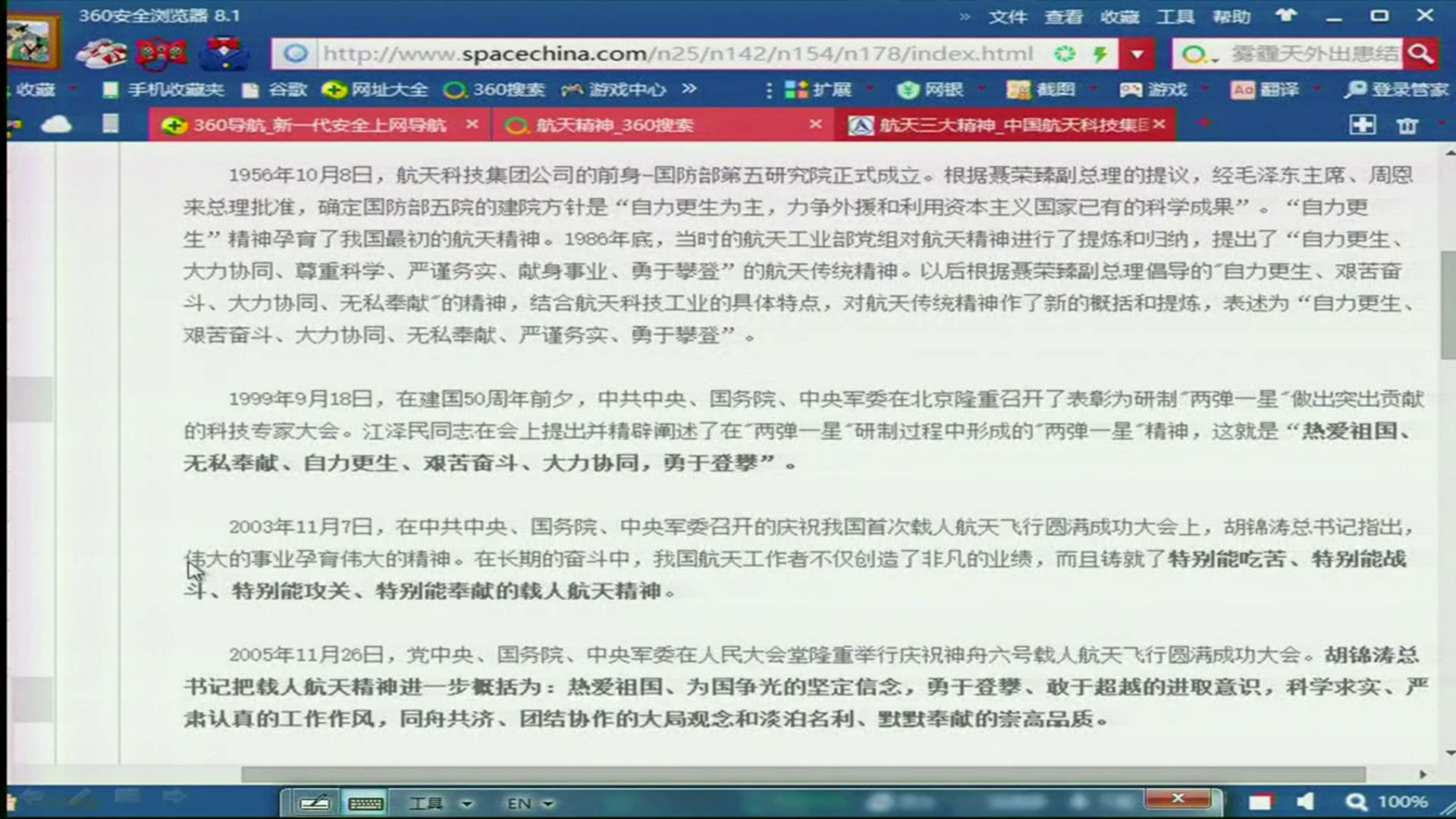Open the 工具 dropdown in input panel
Image resolution: width=1456 pixels, height=819 pixels.
pyautogui.click(x=441, y=803)
